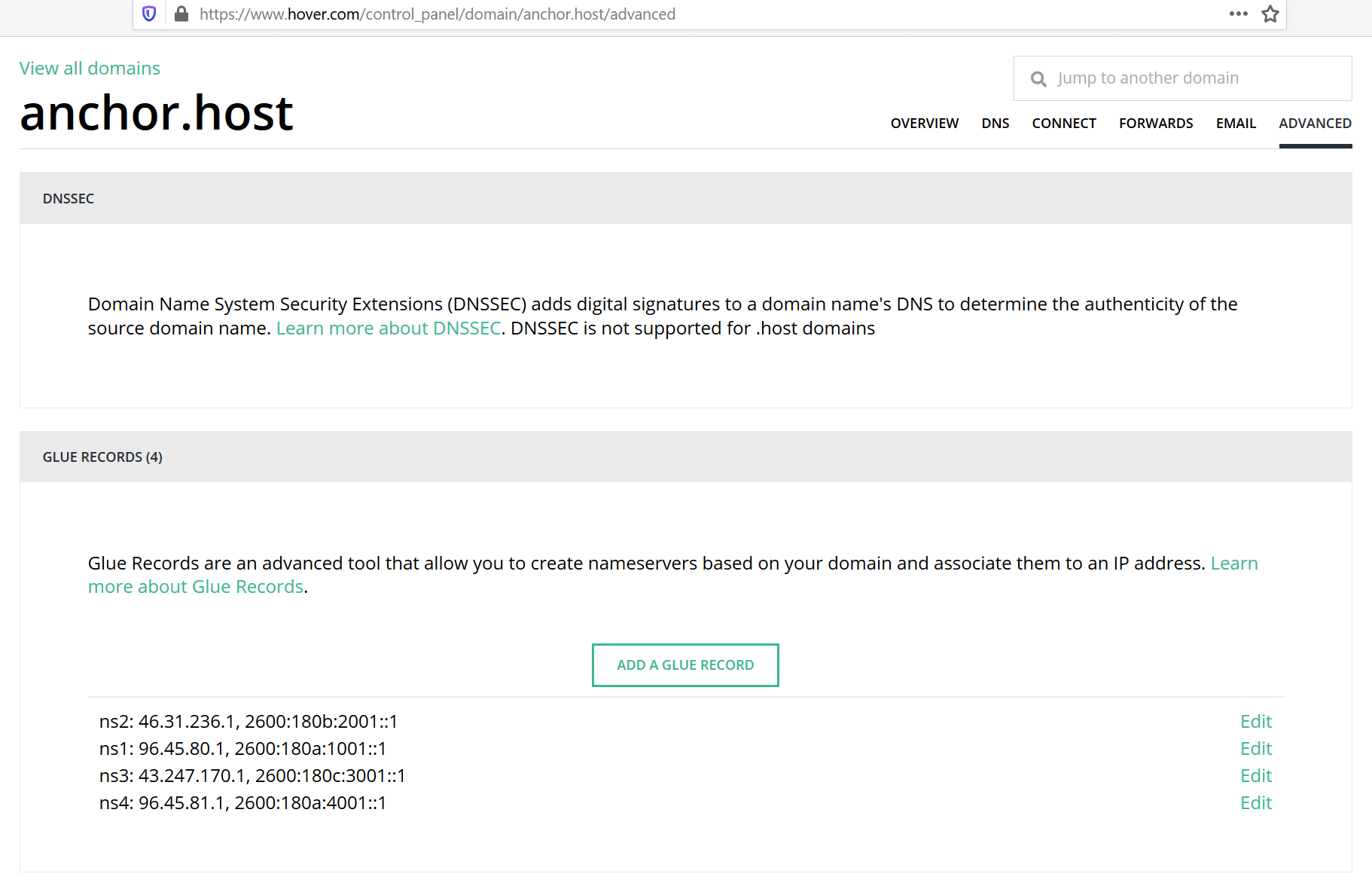This screenshot has height=886, width=1372.
Task: Select the Advanced tab
Action: point(1315,124)
